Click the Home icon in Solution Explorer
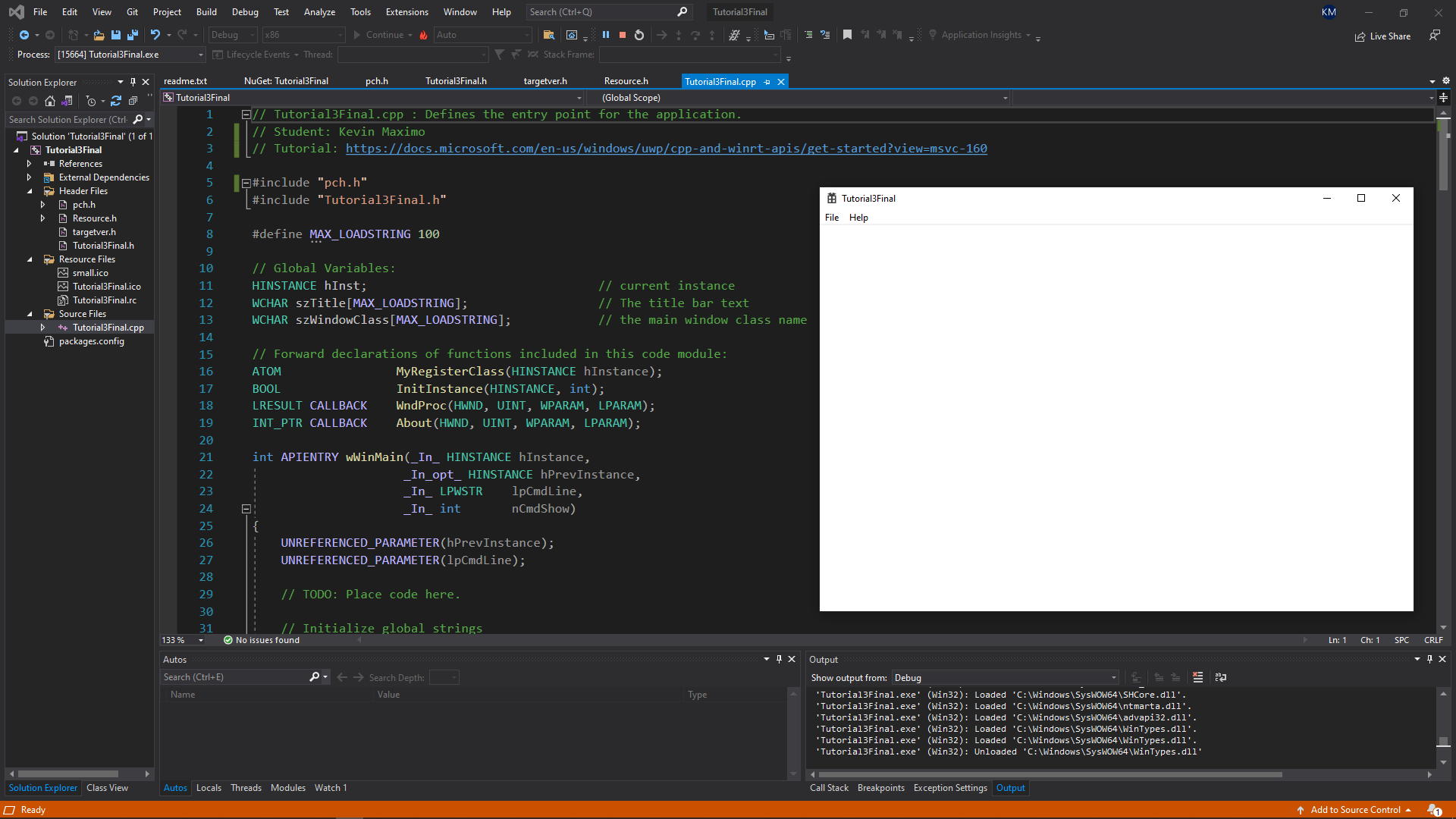The image size is (1456, 819). click(50, 101)
